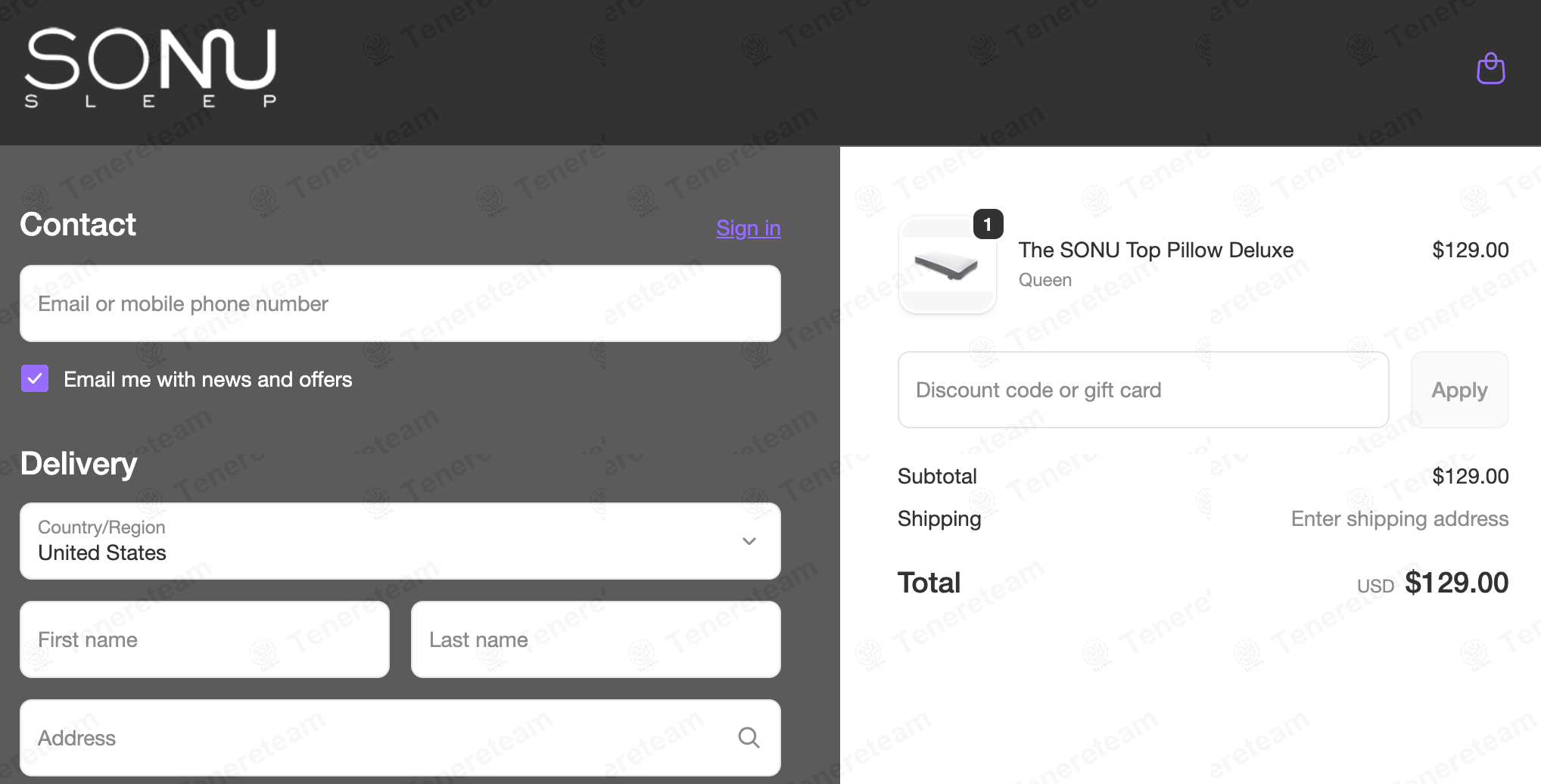Click the quantity badge on pillow thumbnail

[x=988, y=224]
